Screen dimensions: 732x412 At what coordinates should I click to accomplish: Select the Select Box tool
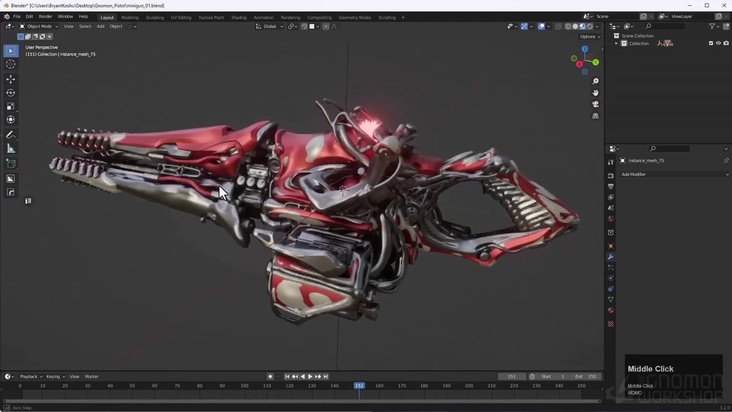pos(11,50)
